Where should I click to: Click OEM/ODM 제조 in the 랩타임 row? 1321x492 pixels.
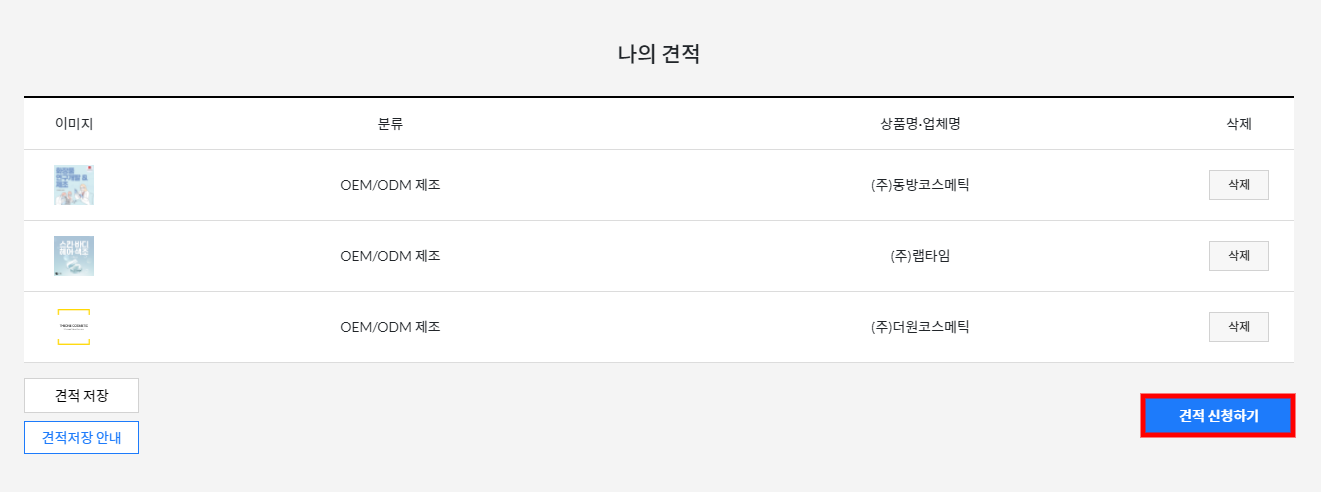click(x=390, y=256)
